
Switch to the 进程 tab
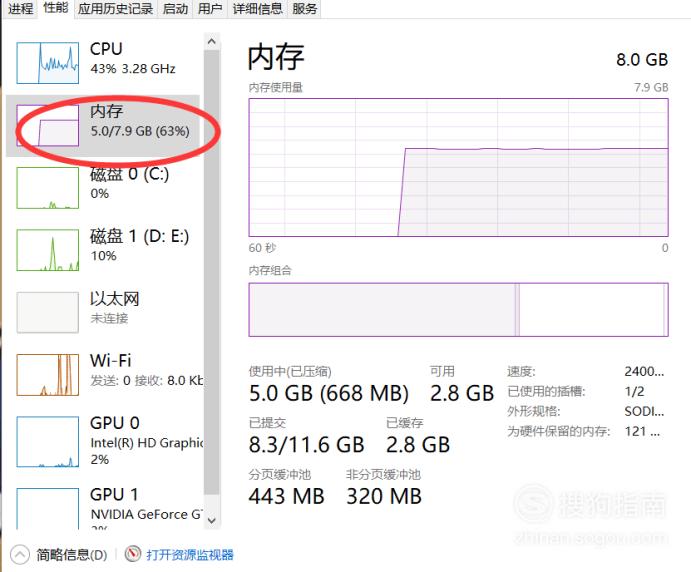(x=21, y=8)
